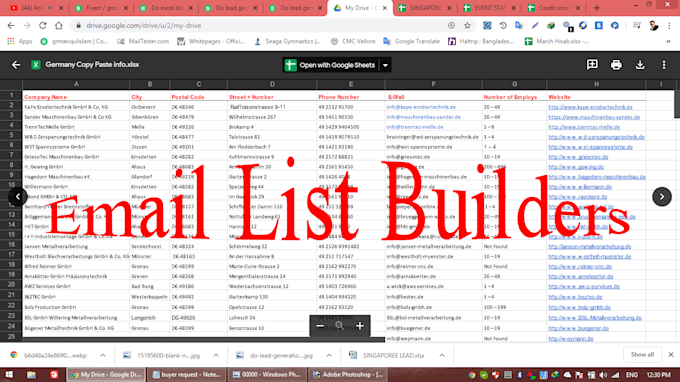Show more bookmarks with the chevron
Screen dimensions: 680x382
(x=668, y=41)
